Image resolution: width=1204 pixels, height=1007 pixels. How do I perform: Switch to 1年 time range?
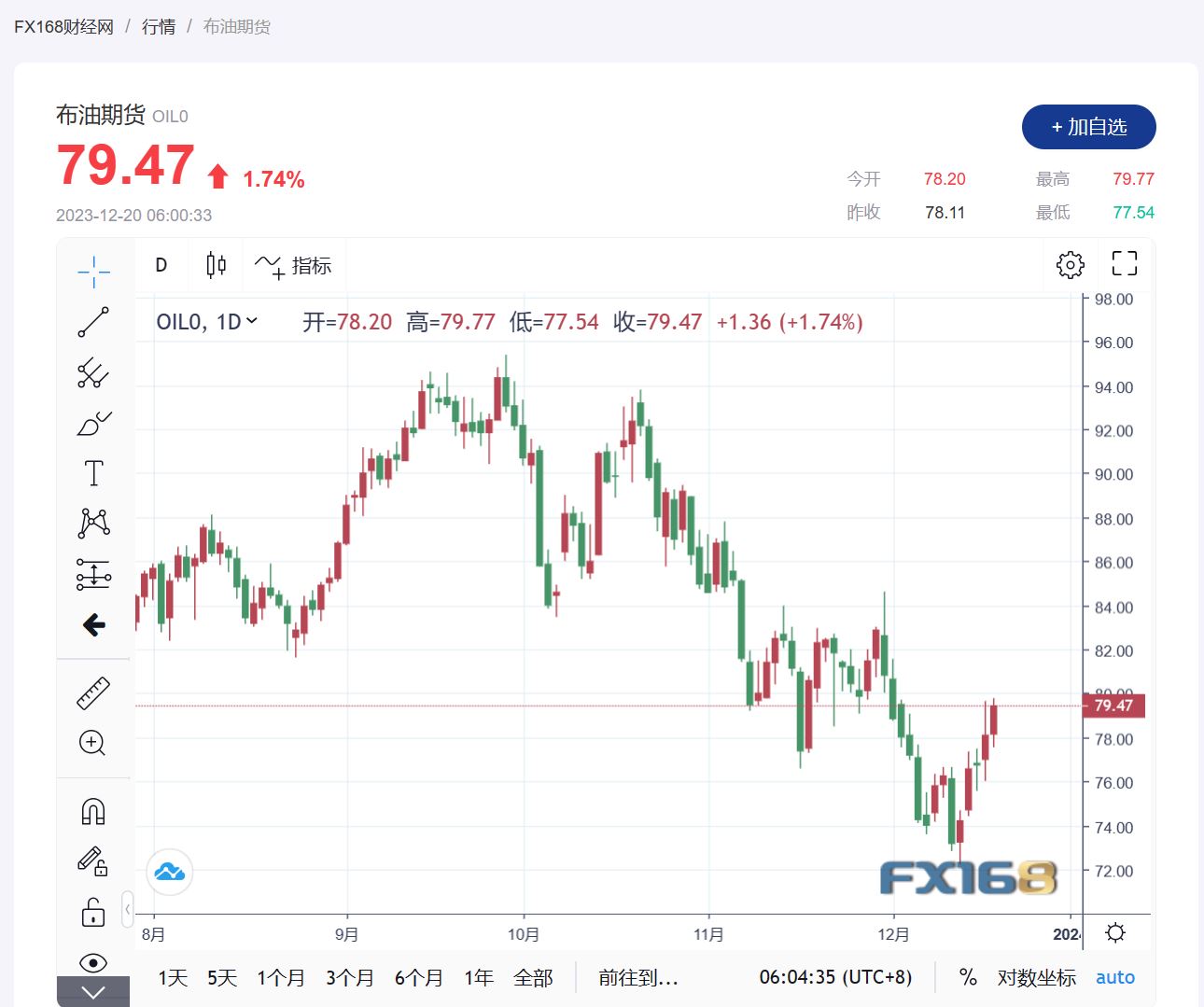[x=479, y=977]
